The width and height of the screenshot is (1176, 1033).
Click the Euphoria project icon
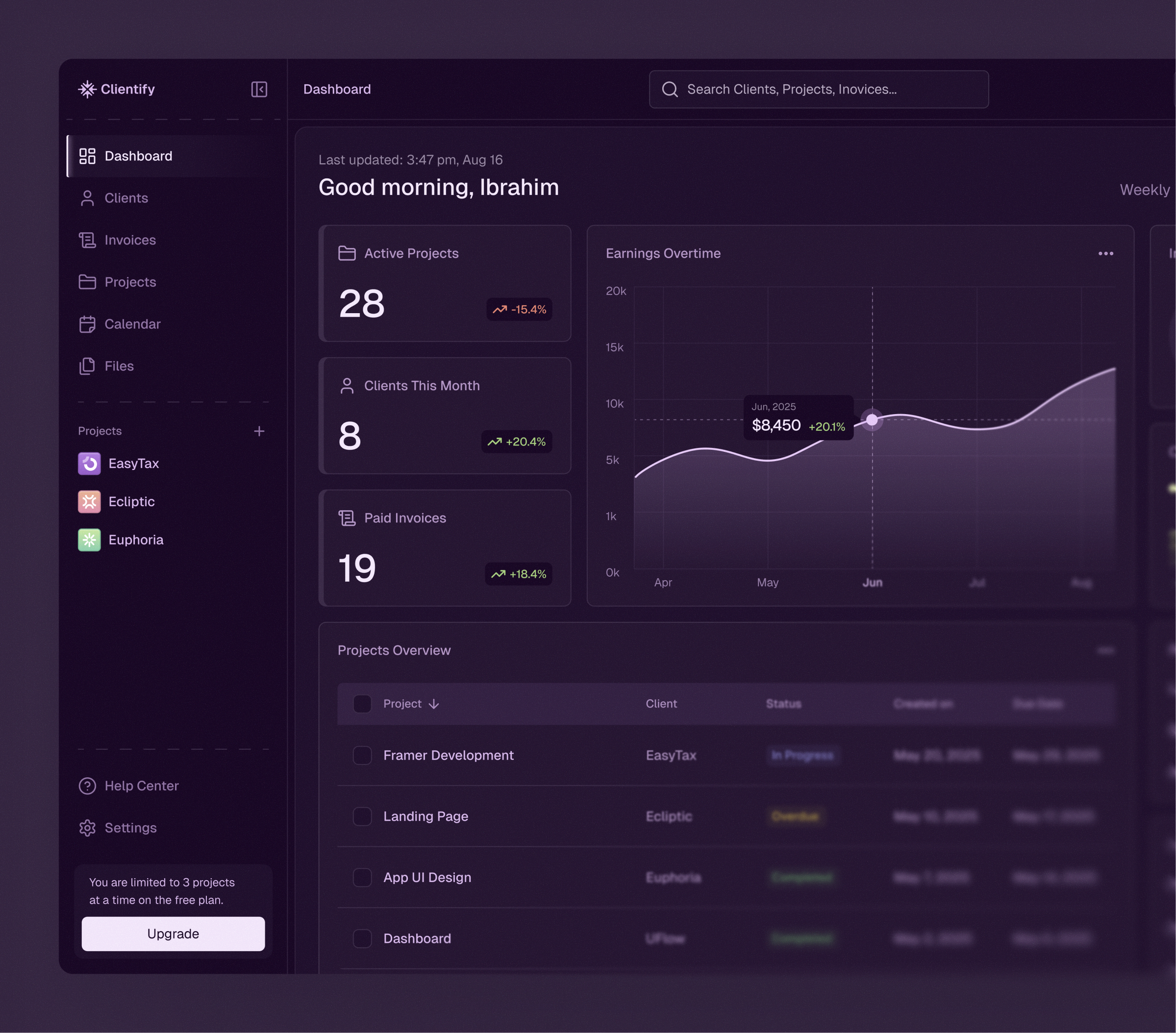click(90, 540)
